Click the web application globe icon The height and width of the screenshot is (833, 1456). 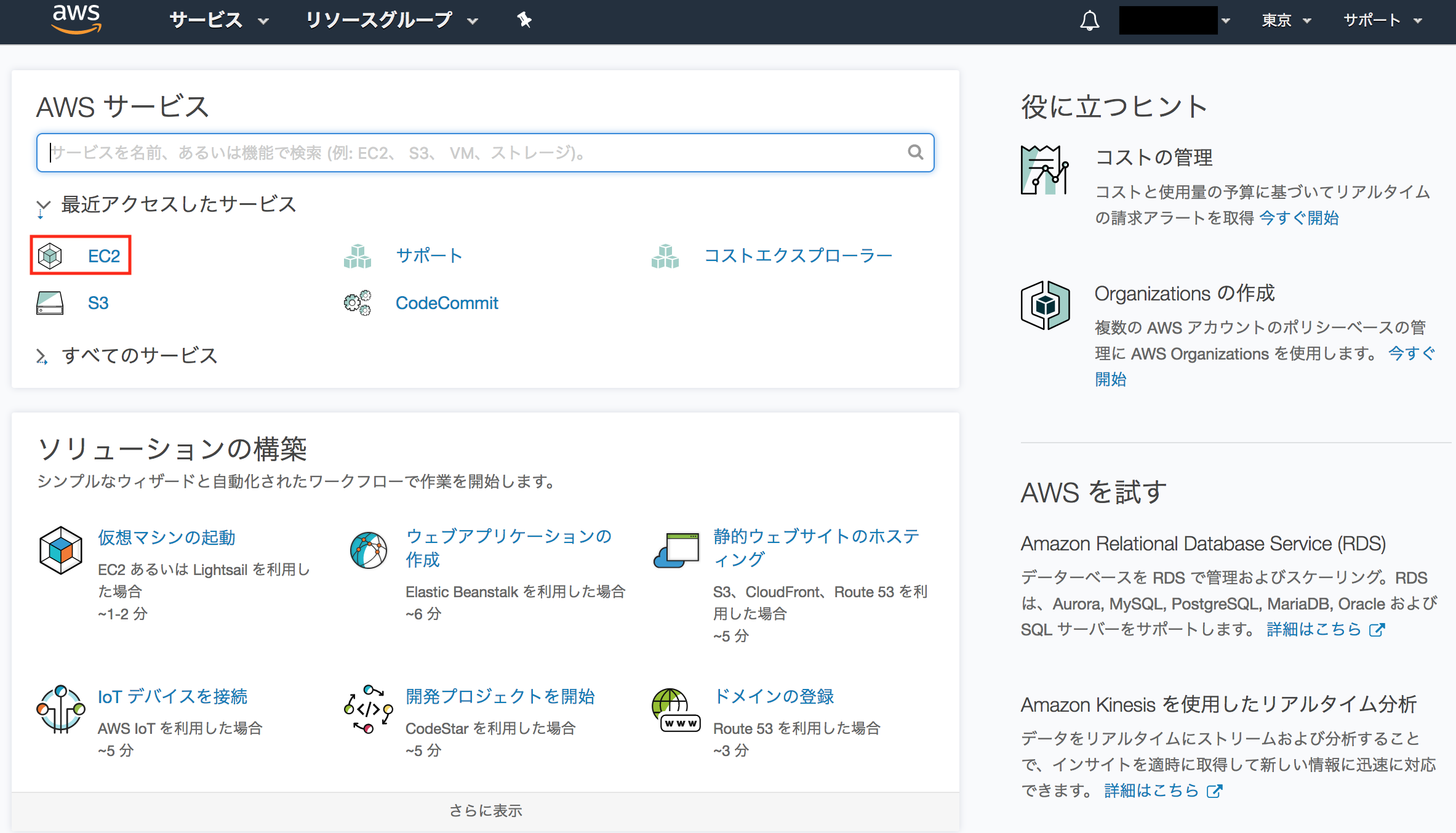coord(369,550)
